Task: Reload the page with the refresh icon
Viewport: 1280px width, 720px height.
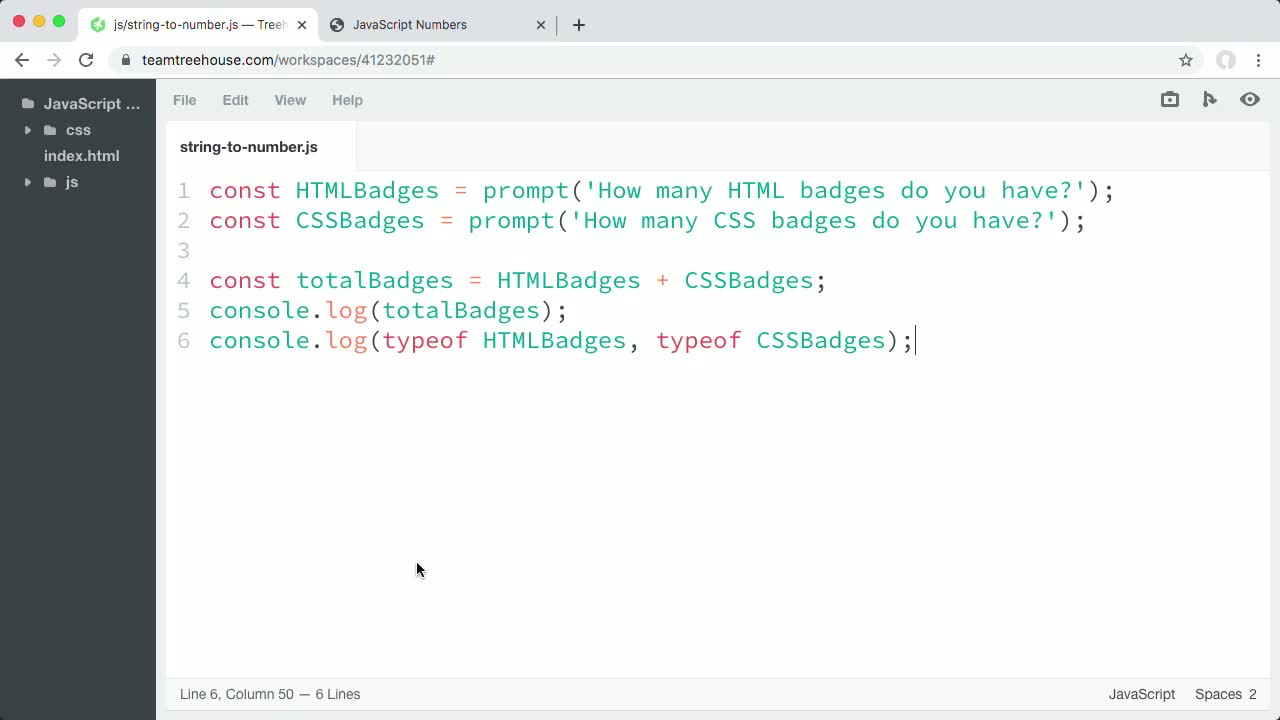Action: click(x=86, y=60)
